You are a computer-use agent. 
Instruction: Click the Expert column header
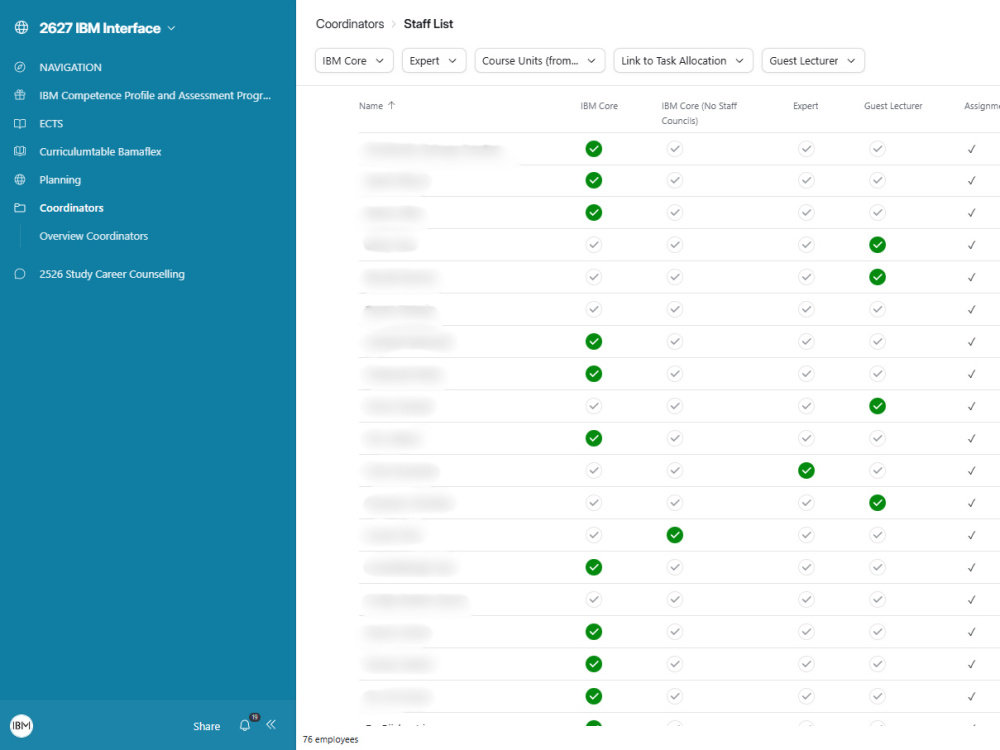pos(805,106)
